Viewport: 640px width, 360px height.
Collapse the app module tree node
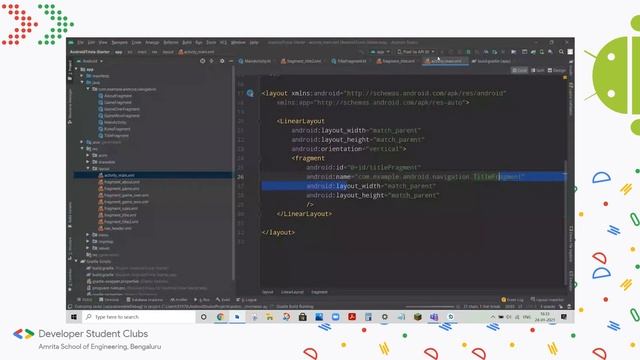(x=77, y=69)
